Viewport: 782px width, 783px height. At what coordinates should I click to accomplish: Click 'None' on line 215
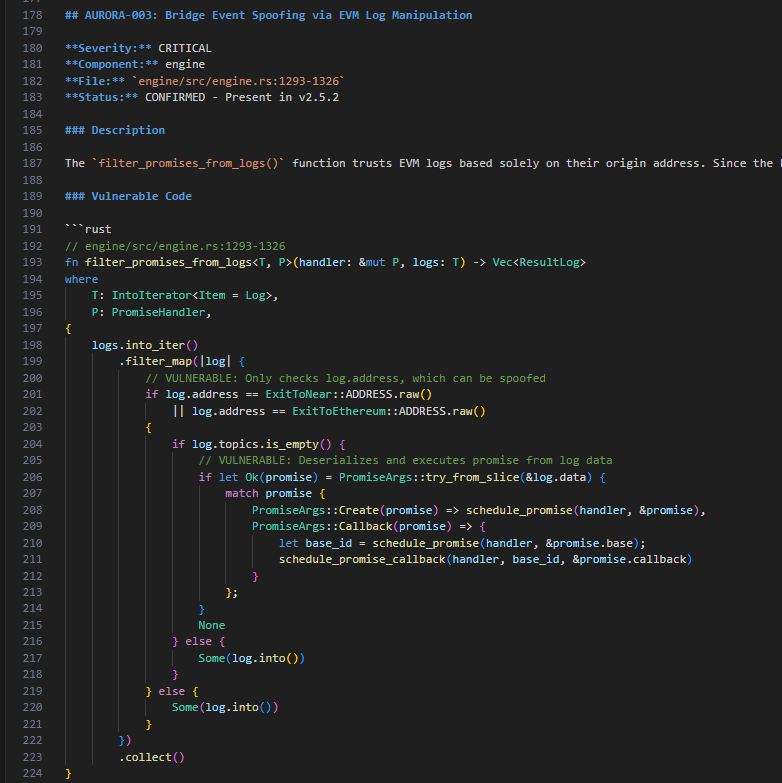(x=212, y=625)
